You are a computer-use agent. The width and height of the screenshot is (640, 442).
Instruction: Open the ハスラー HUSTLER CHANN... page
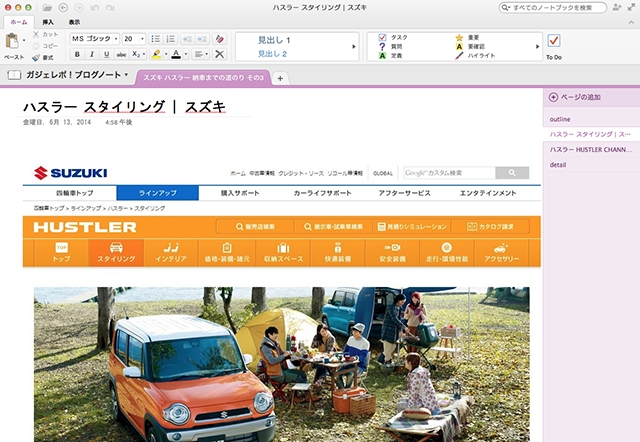click(591, 149)
